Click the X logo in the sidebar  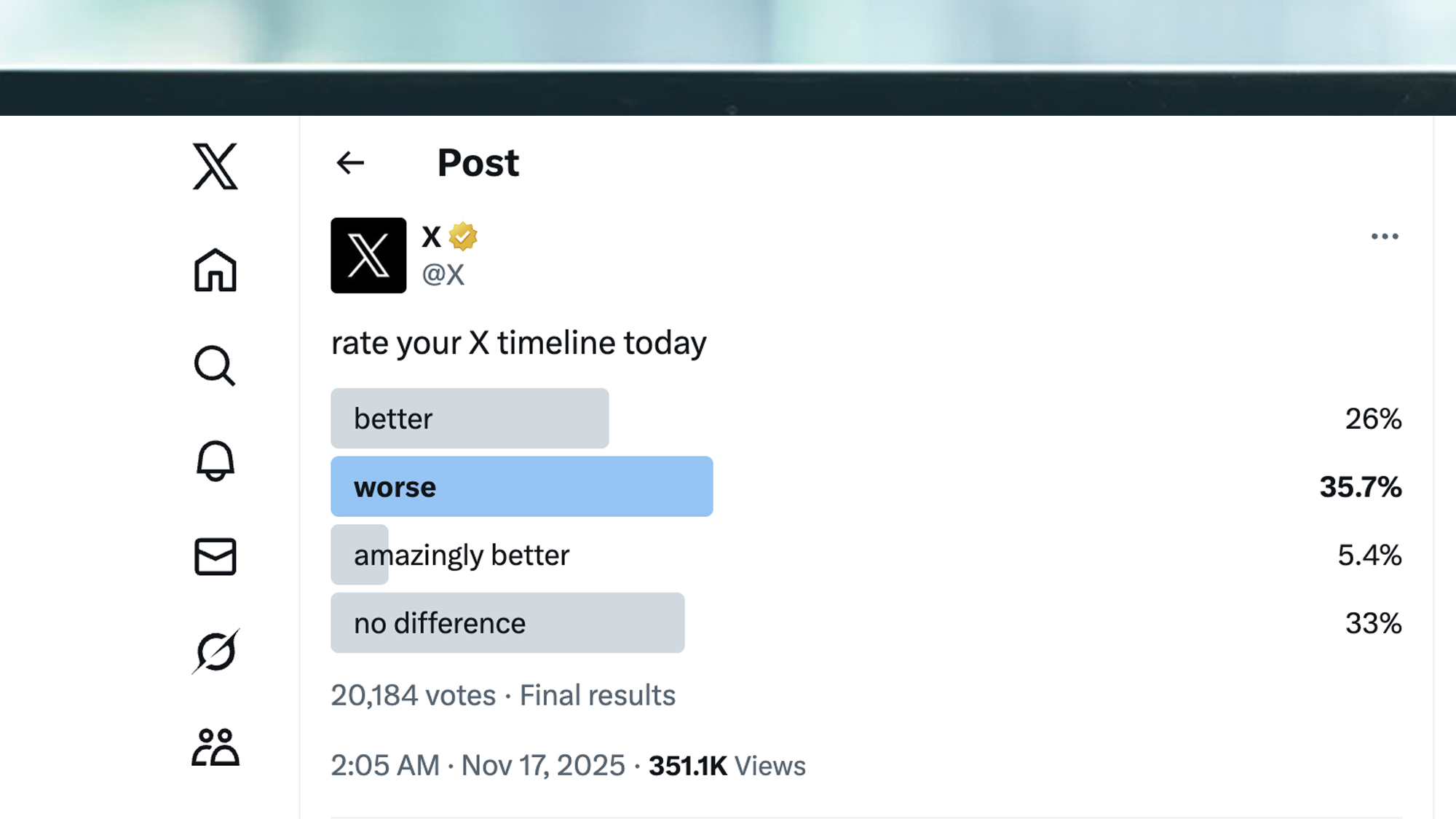(215, 167)
